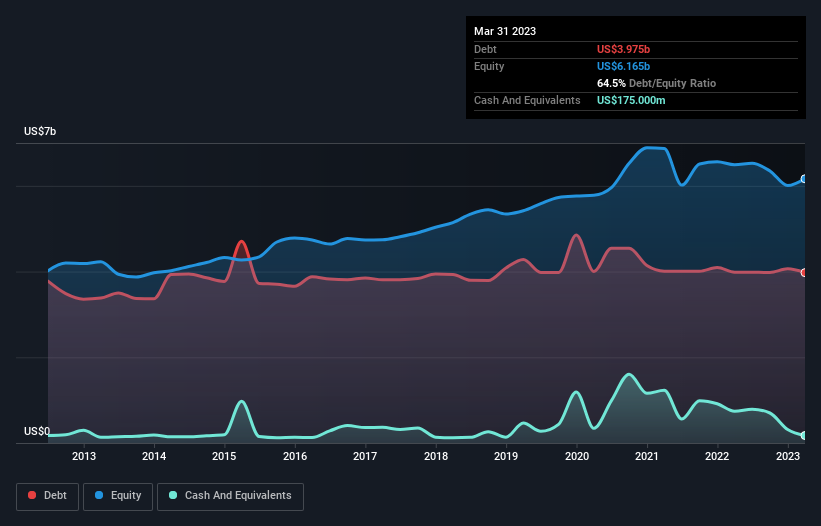
Task: Toggle the Cash And Equivalents legend button
Action: point(230,496)
